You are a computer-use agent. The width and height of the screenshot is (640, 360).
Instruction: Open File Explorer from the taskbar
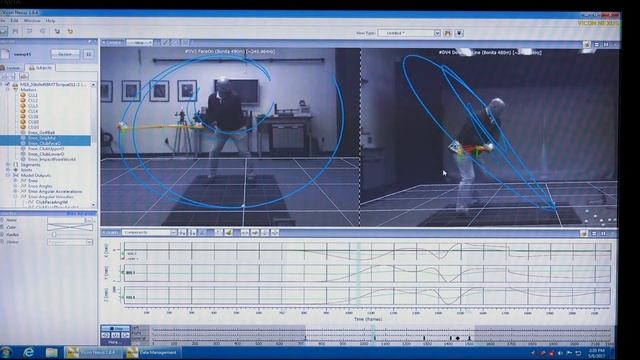click(x=51, y=352)
